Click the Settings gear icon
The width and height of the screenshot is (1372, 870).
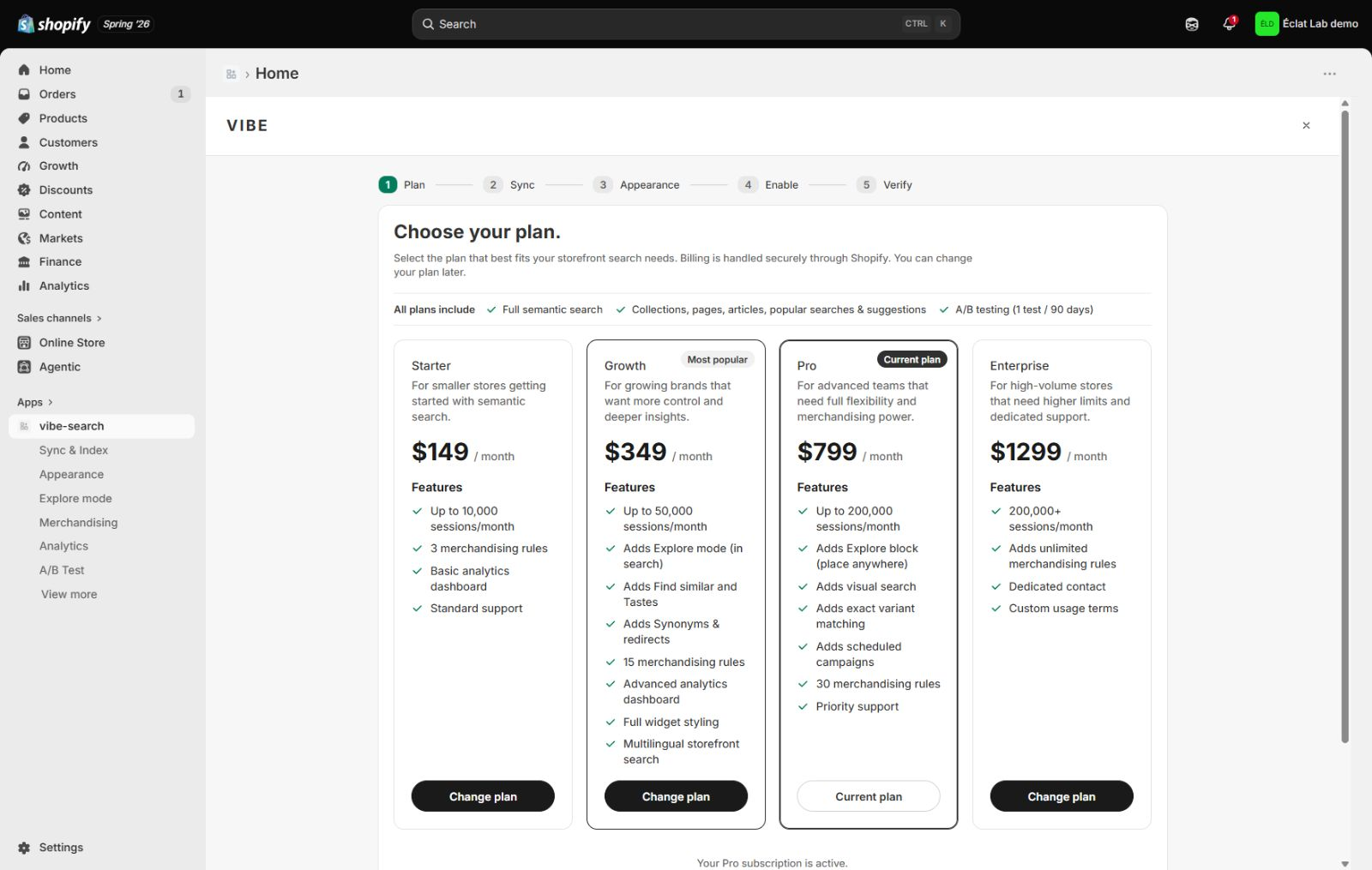point(24,848)
